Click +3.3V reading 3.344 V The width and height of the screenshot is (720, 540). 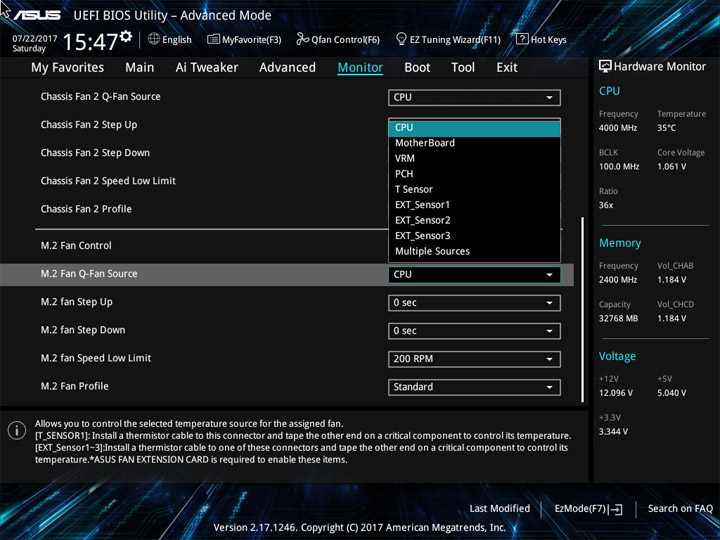(613, 432)
